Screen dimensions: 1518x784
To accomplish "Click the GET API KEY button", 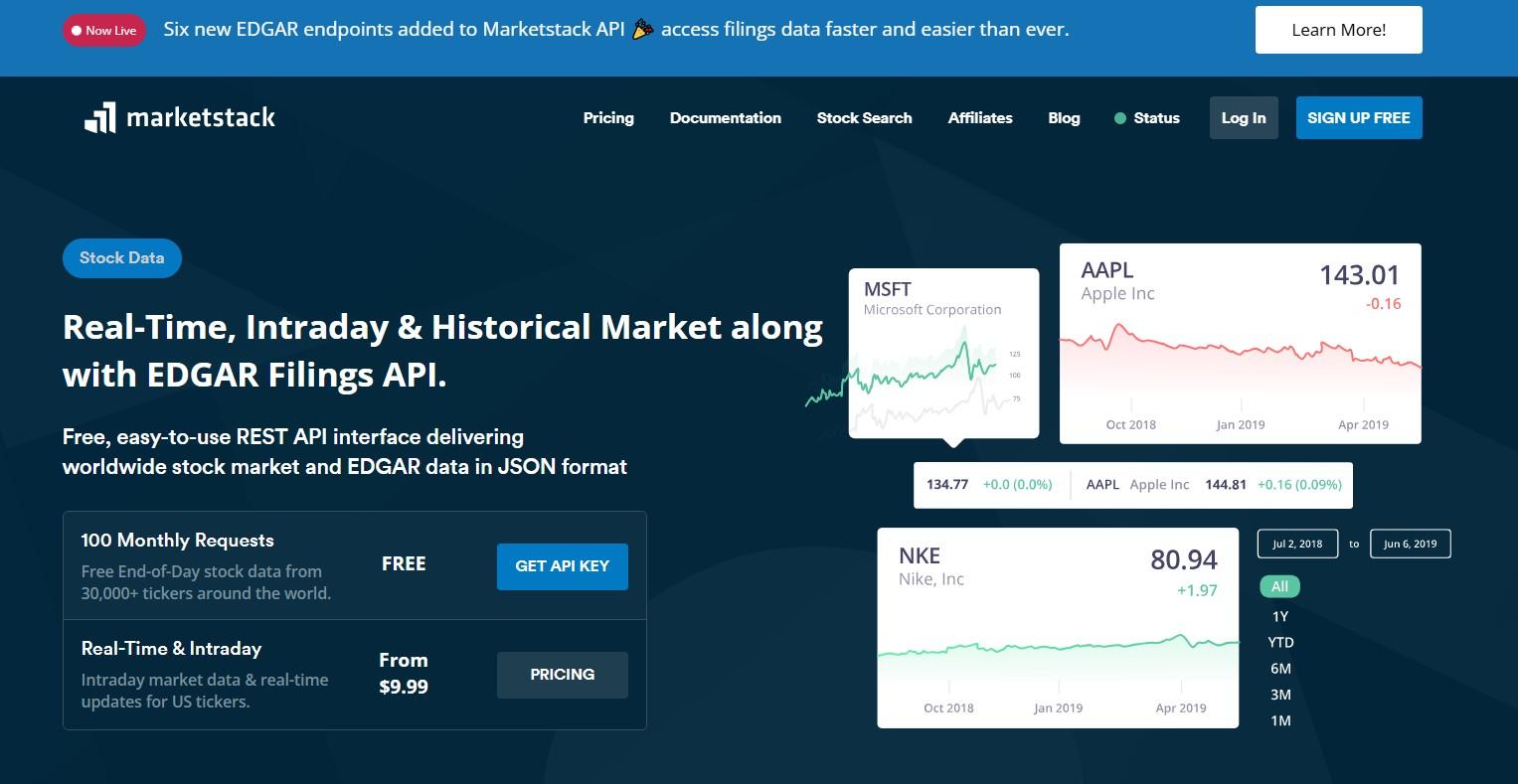I will coord(563,566).
